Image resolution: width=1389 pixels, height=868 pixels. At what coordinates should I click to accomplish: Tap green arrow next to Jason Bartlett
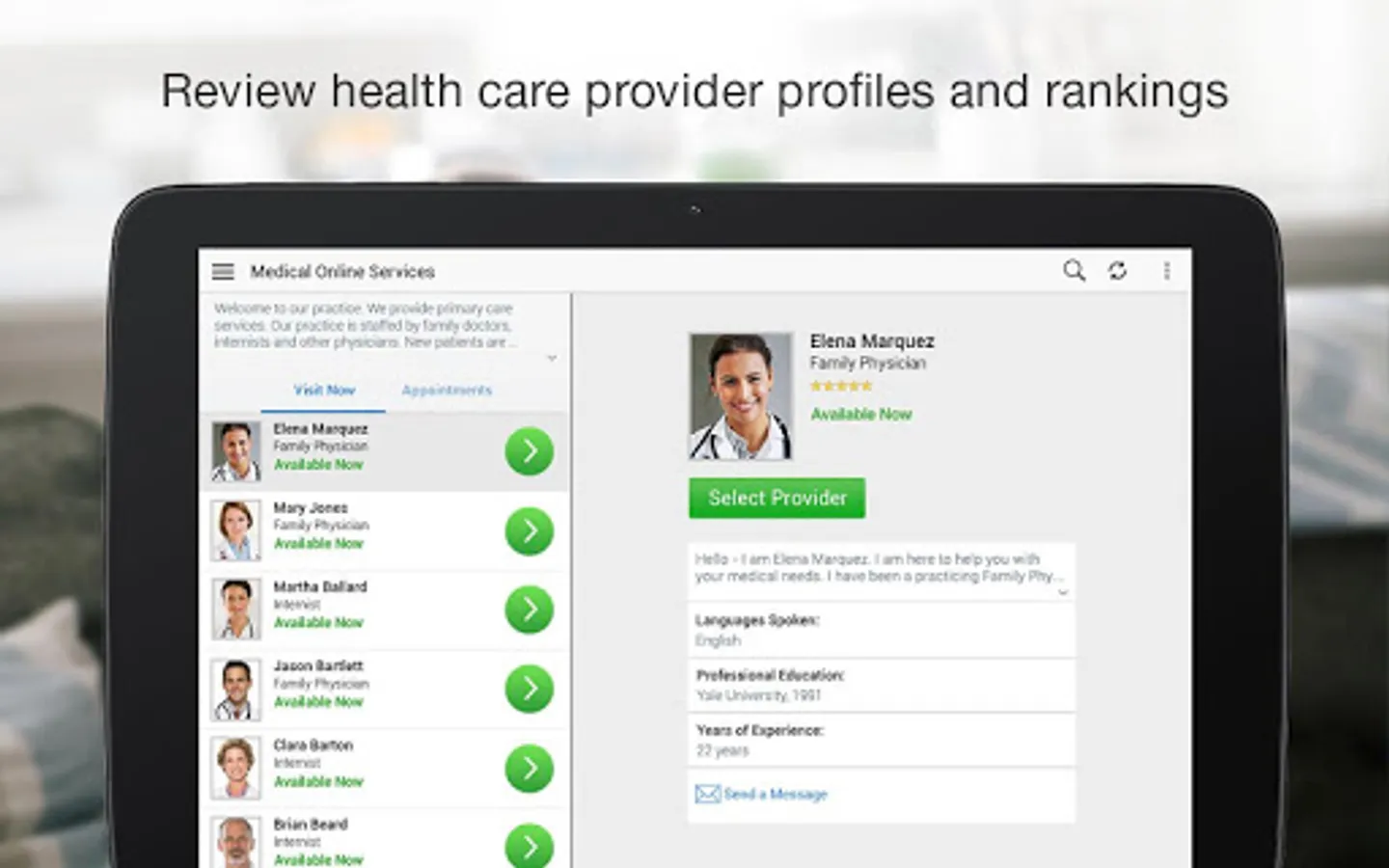pyautogui.click(x=529, y=689)
